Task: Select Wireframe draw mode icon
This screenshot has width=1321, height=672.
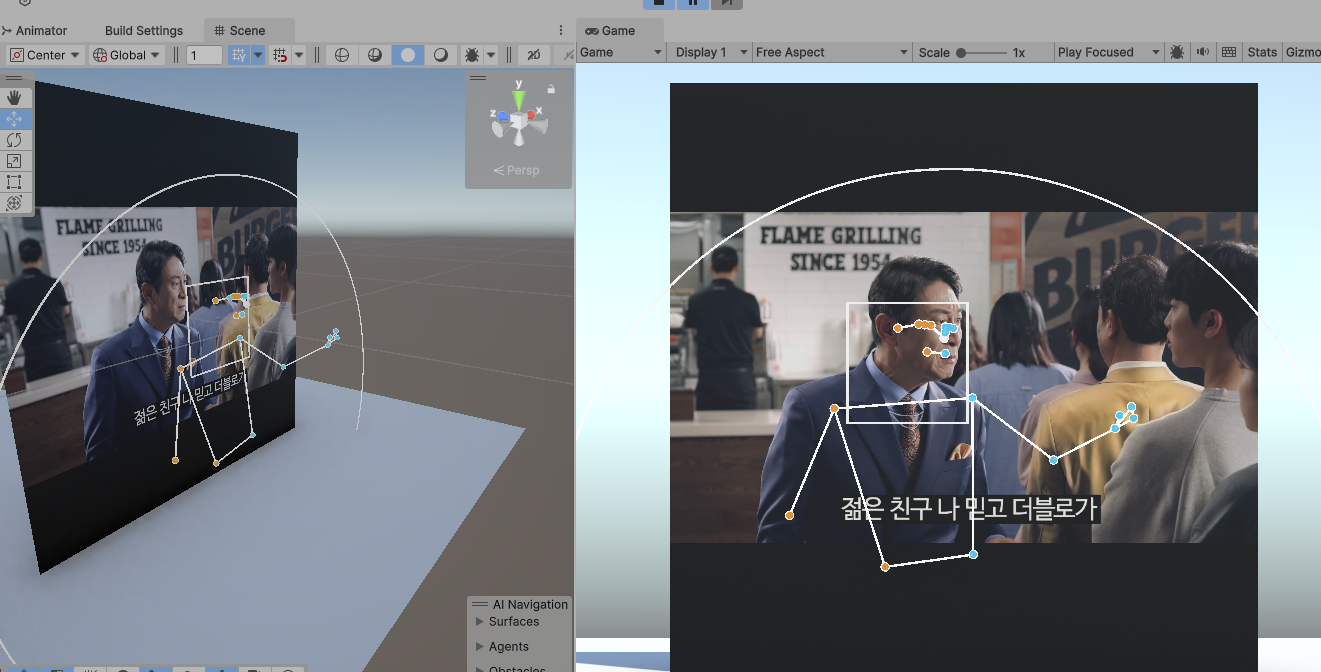Action: [x=342, y=55]
